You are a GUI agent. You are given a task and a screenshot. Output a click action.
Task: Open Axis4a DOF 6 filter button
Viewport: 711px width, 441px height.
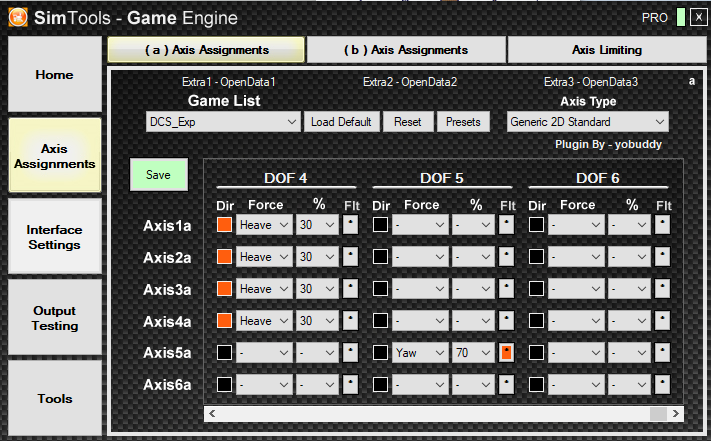662,321
